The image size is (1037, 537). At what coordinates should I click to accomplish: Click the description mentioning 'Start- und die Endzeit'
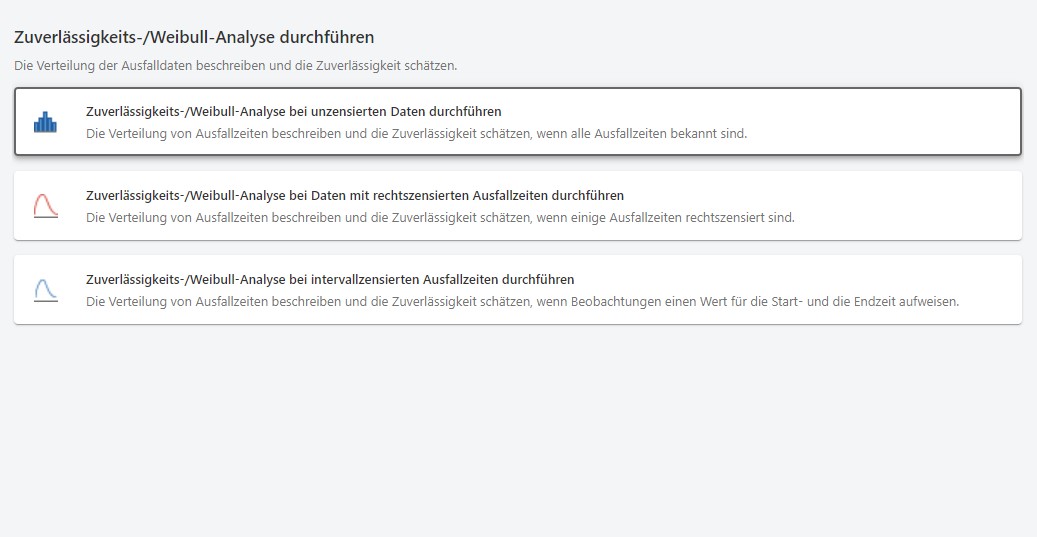(800, 301)
